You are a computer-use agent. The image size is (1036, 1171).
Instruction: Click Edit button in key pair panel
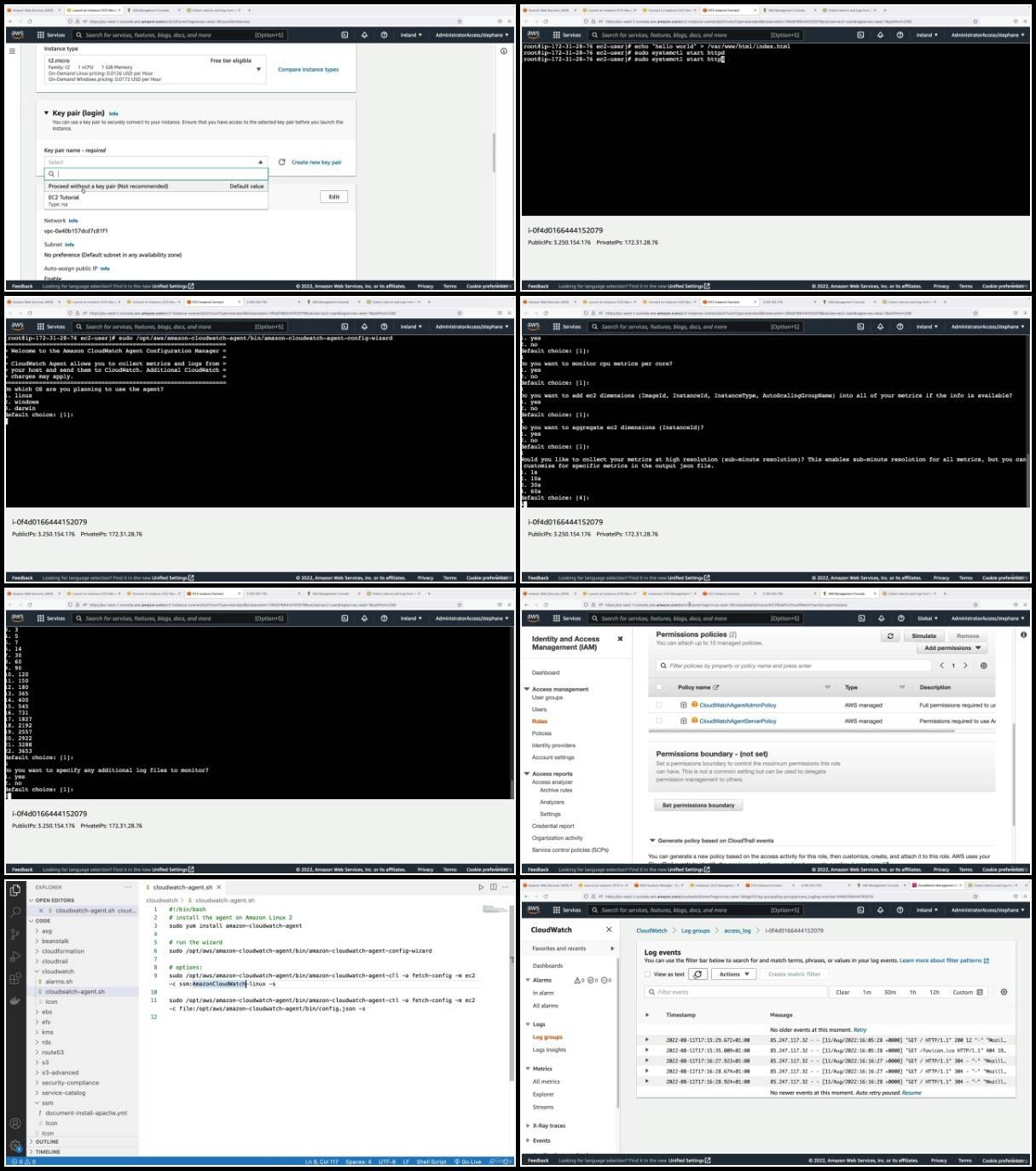coord(334,197)
